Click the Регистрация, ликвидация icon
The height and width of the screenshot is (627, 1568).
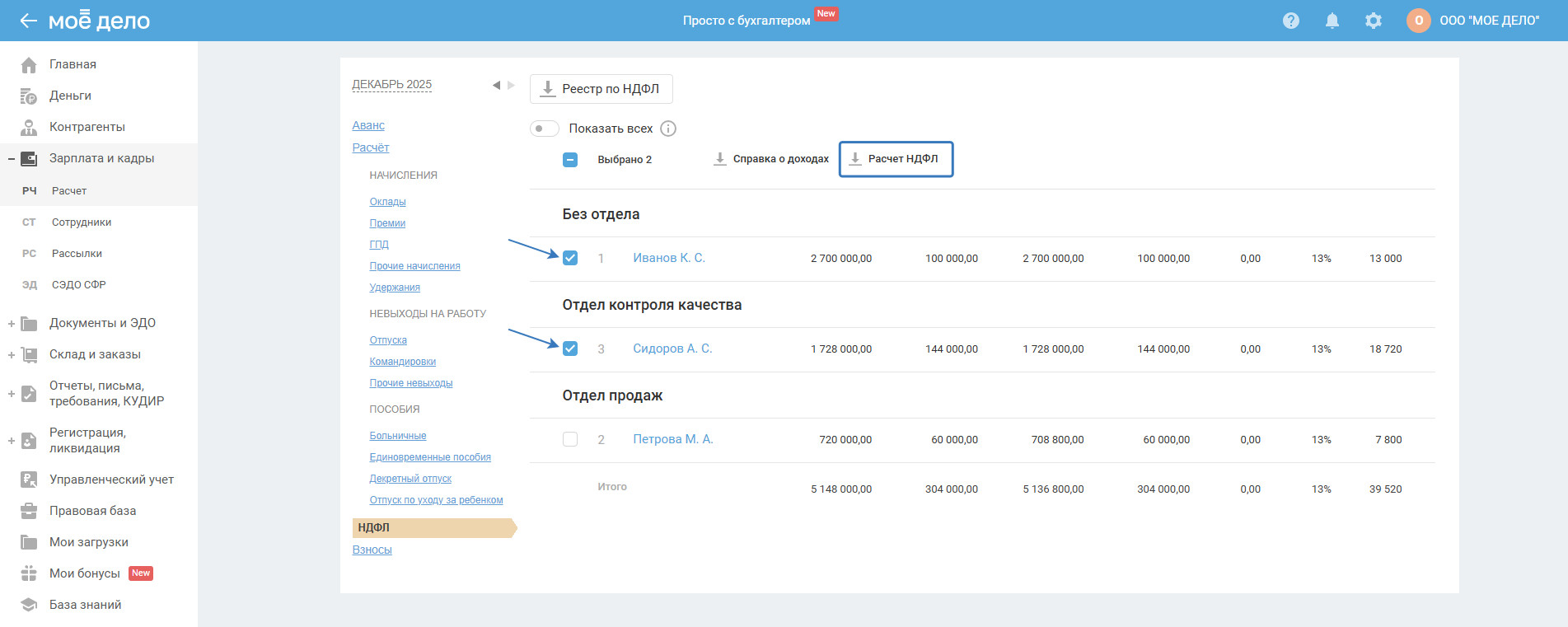(29, 440)
